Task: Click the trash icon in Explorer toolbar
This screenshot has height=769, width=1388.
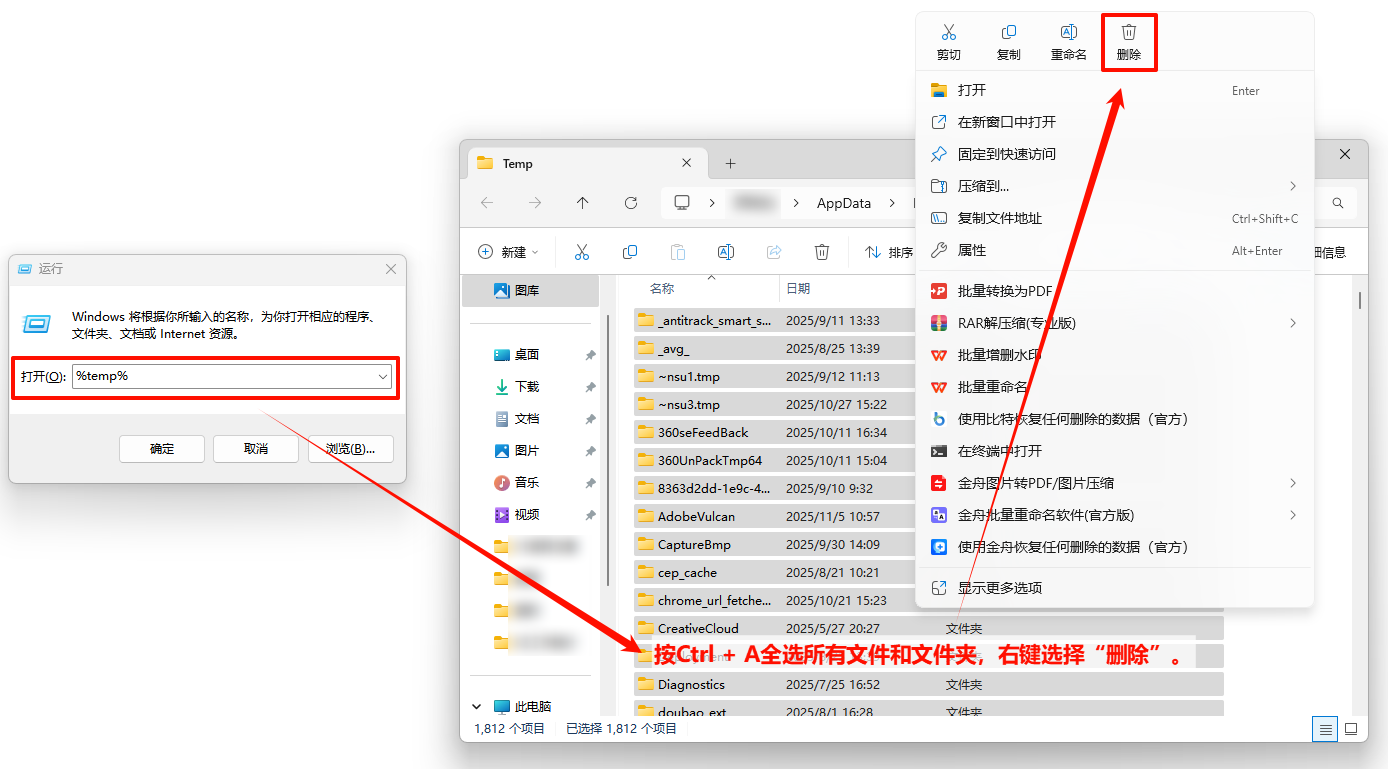Action: (x=821, y=252)
